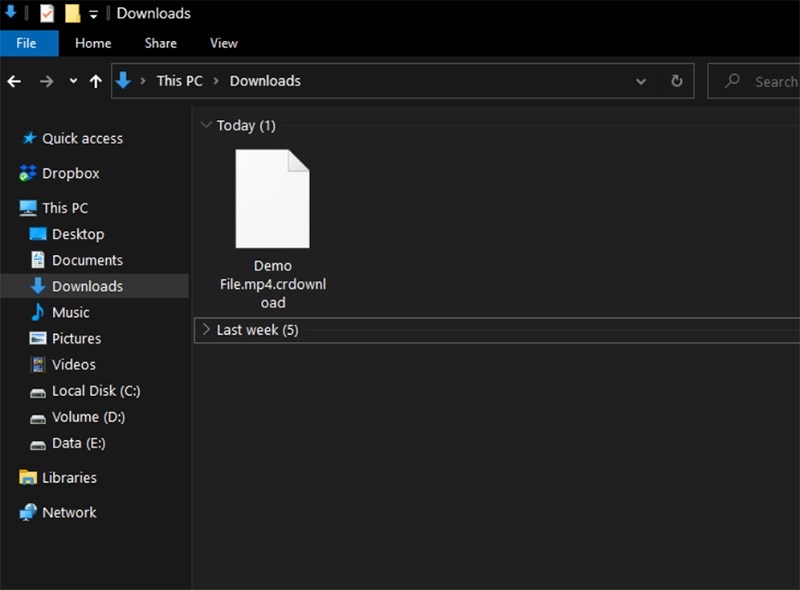This screenshot has height=590, width=800.
Task: Select Downloads in the sidebar
Action: coord(87,286)
